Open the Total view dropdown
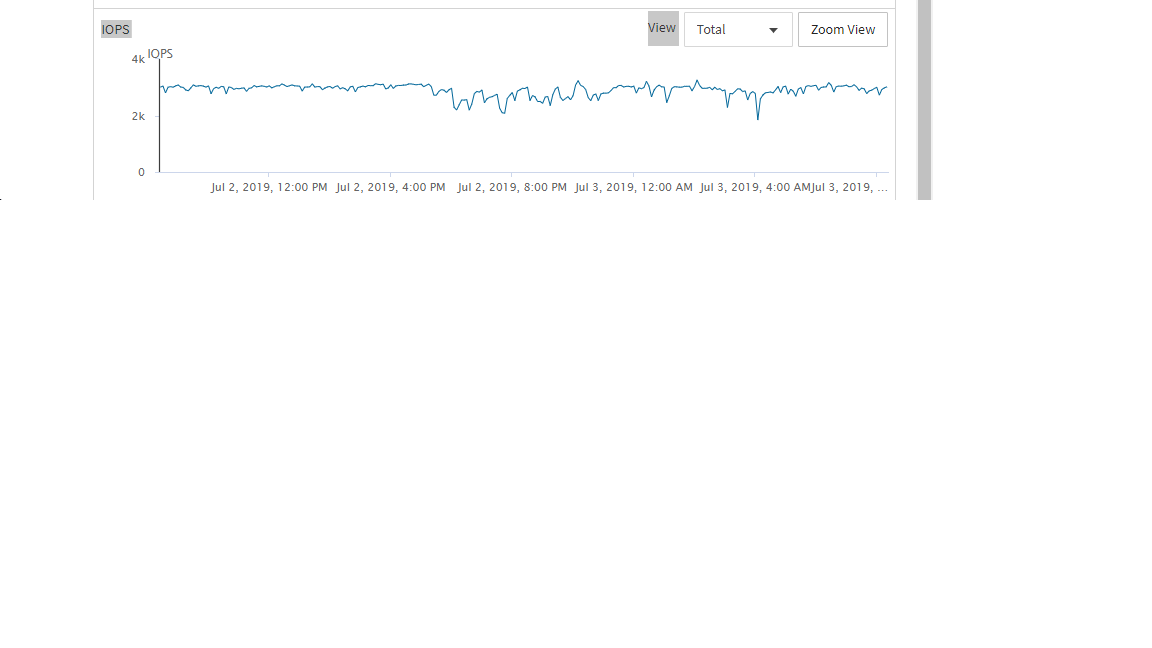The height and width of the screenshot is (648, 1152). (x=737, y=30)
